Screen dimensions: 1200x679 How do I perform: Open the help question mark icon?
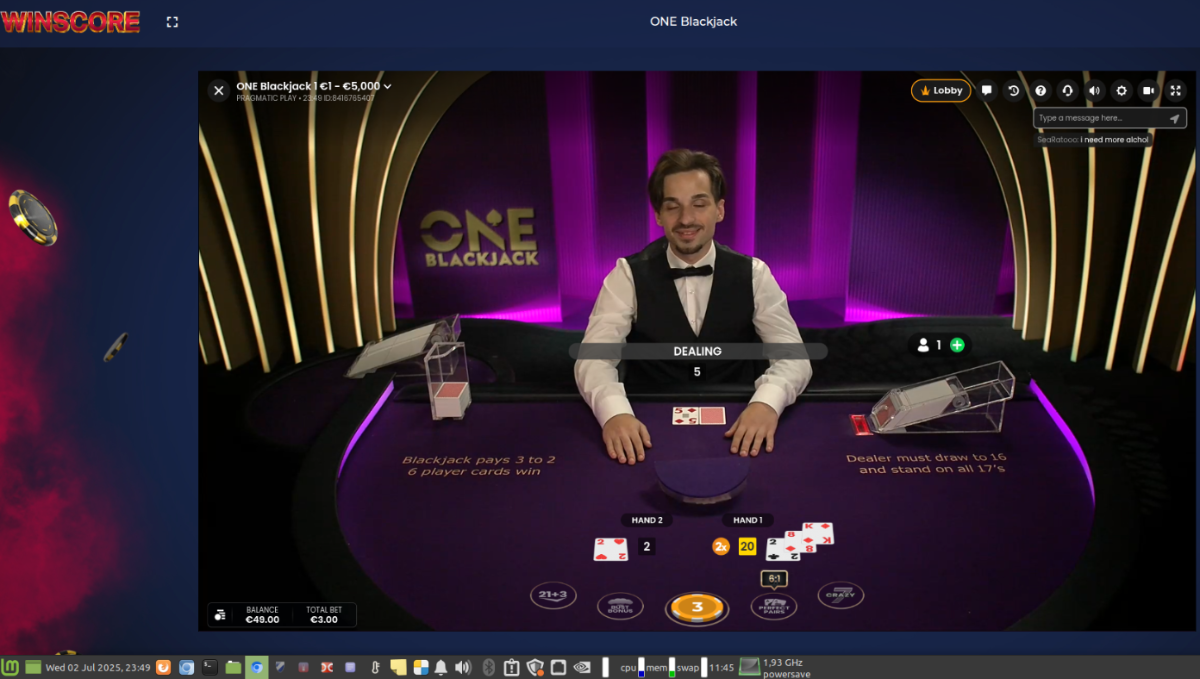tap(1041, 91)
